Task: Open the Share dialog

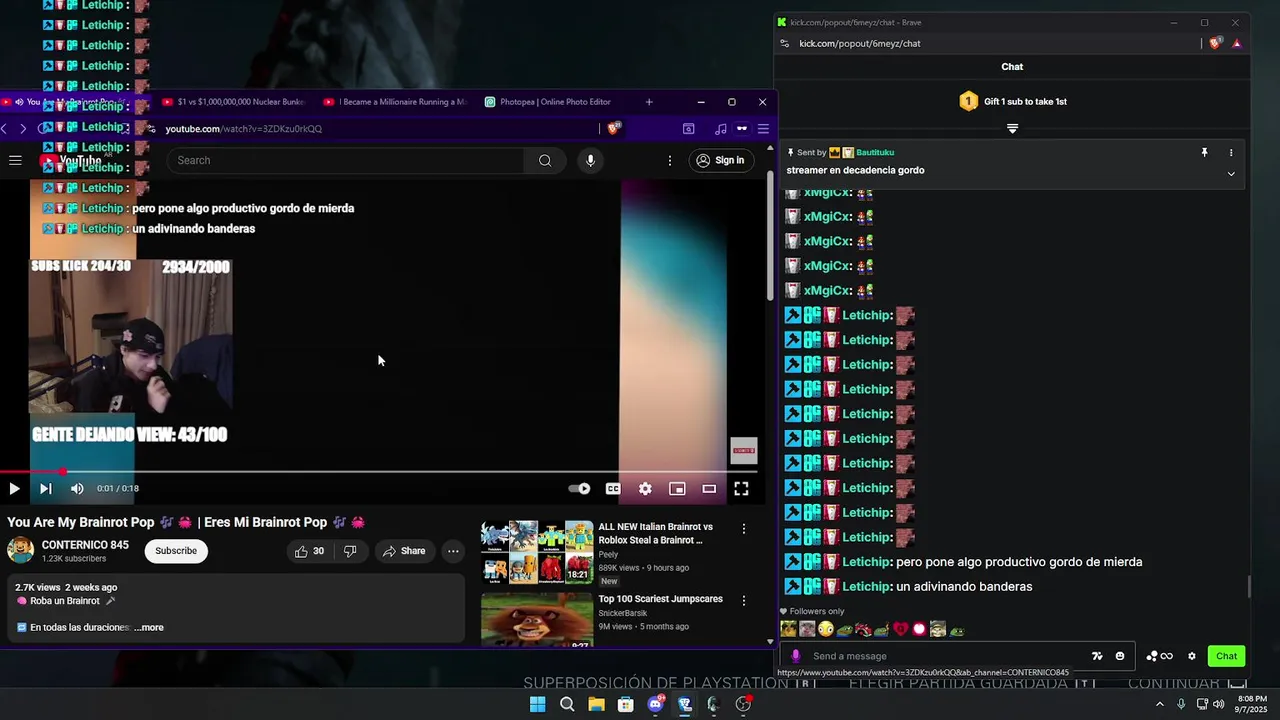Action: pos(404,551)
